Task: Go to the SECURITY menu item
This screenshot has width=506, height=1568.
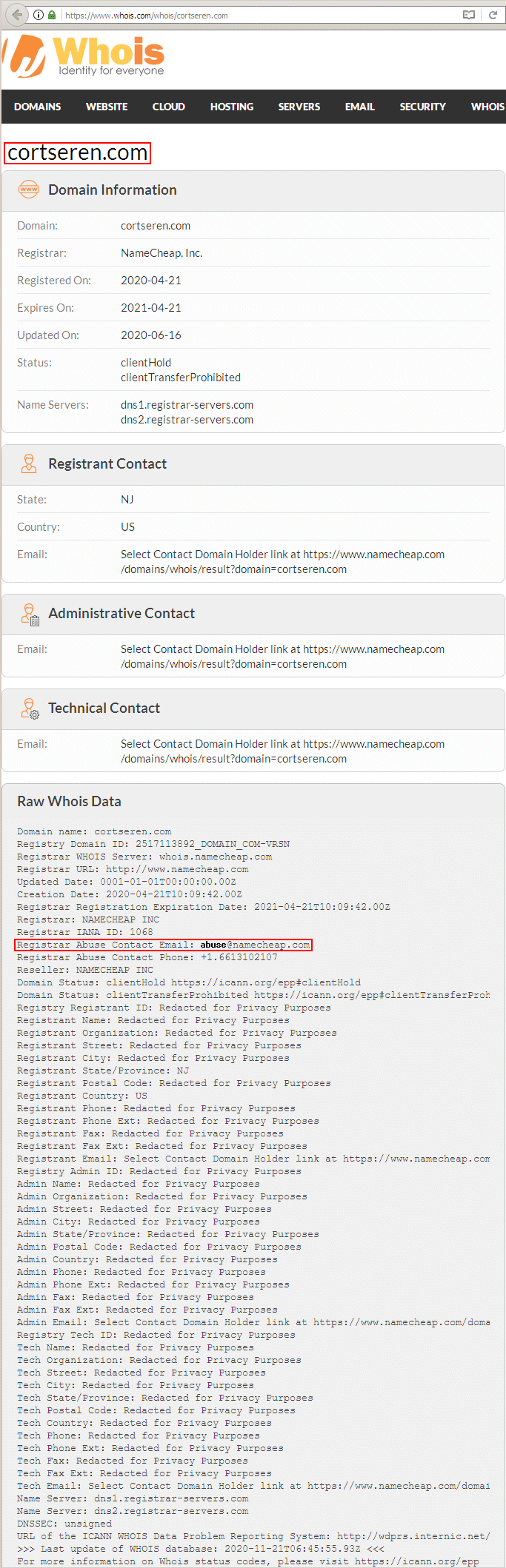Action: 422,107
